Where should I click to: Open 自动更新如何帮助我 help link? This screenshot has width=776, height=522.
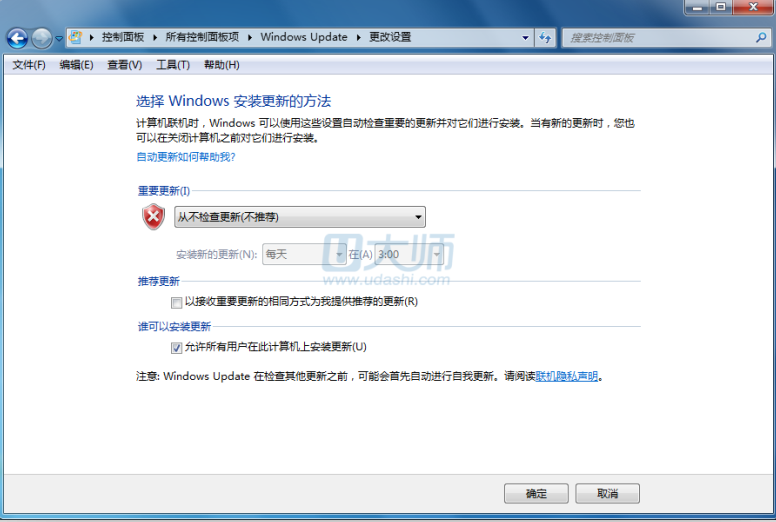(186, 157)
